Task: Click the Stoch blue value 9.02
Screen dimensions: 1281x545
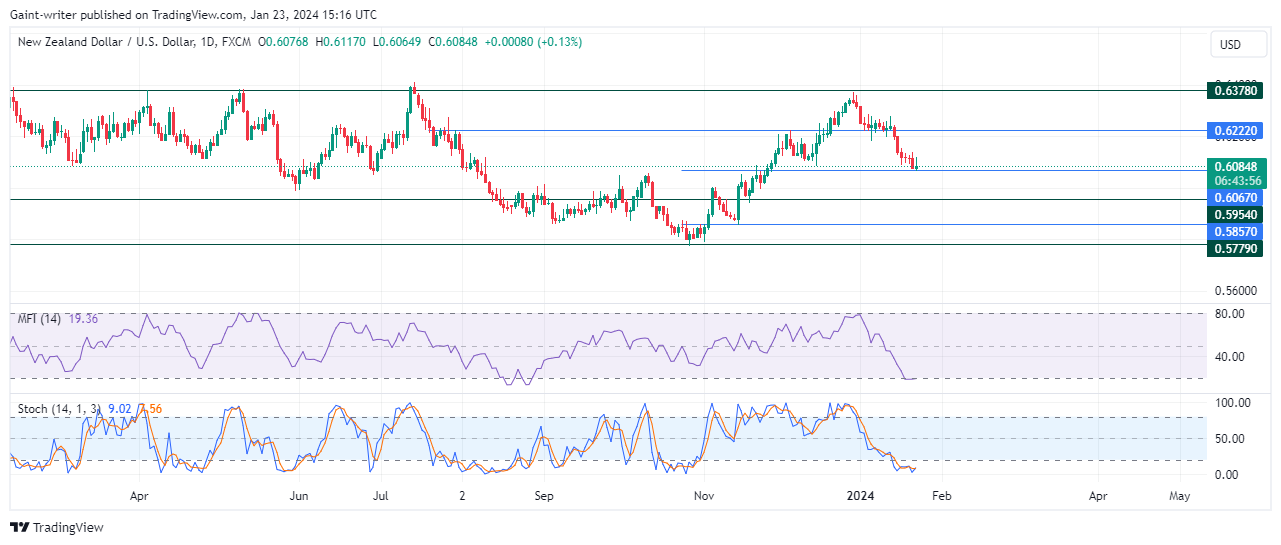Action: 119,408
